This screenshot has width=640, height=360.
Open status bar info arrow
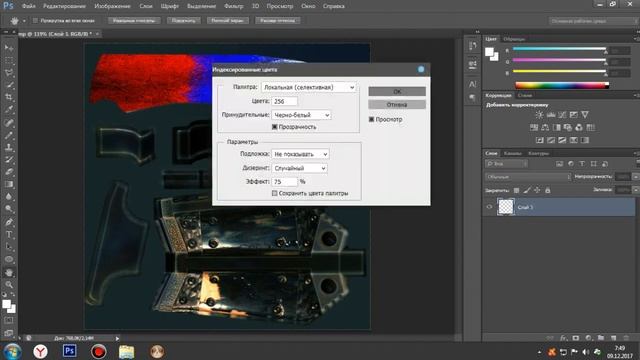click(x=117, y=338)
